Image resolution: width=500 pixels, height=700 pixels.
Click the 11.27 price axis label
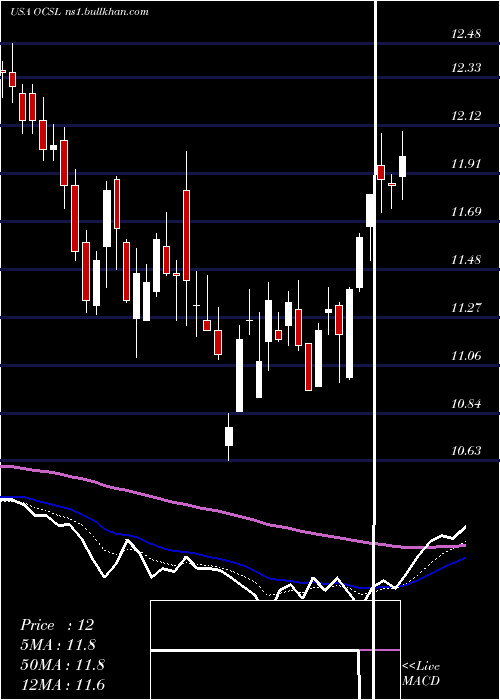[x=466, y=308]
